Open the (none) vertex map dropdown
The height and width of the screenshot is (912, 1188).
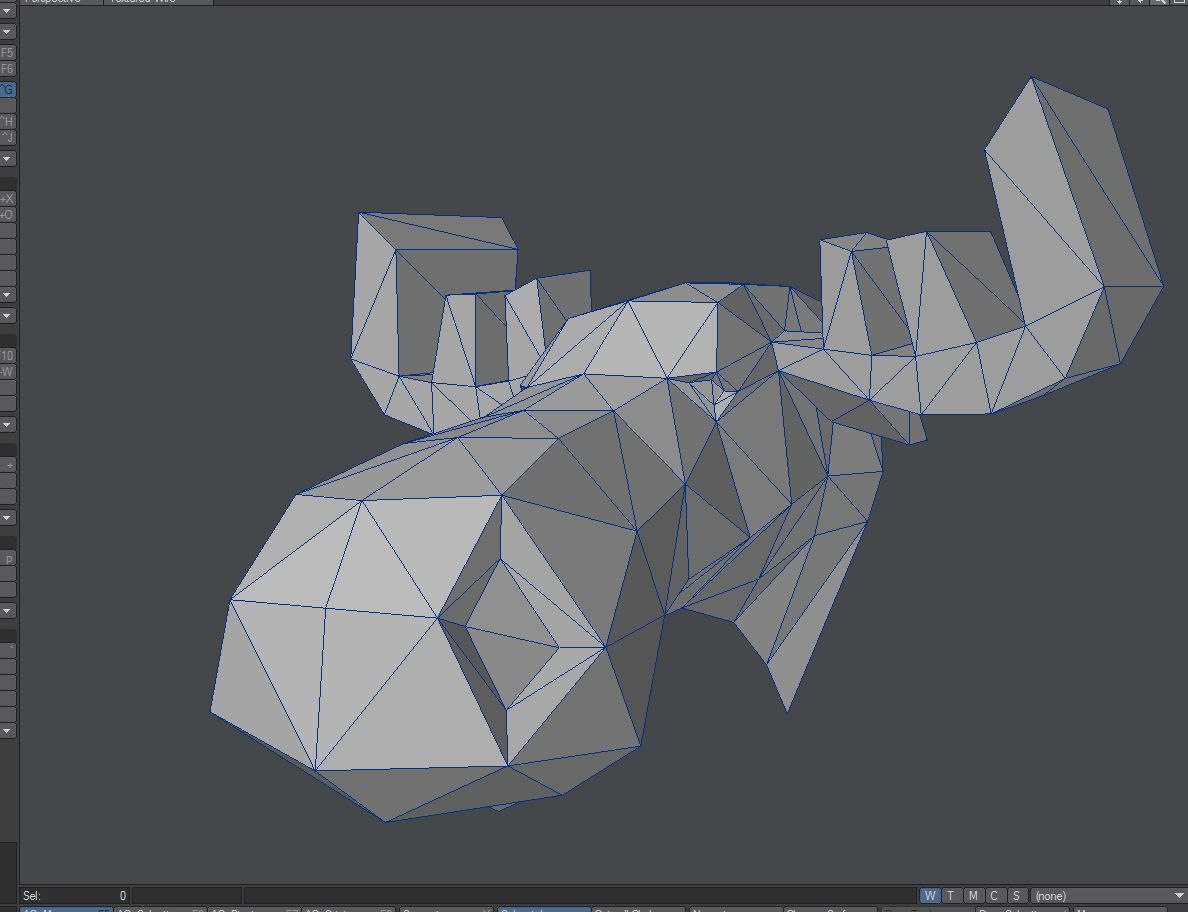[1108, 895]
